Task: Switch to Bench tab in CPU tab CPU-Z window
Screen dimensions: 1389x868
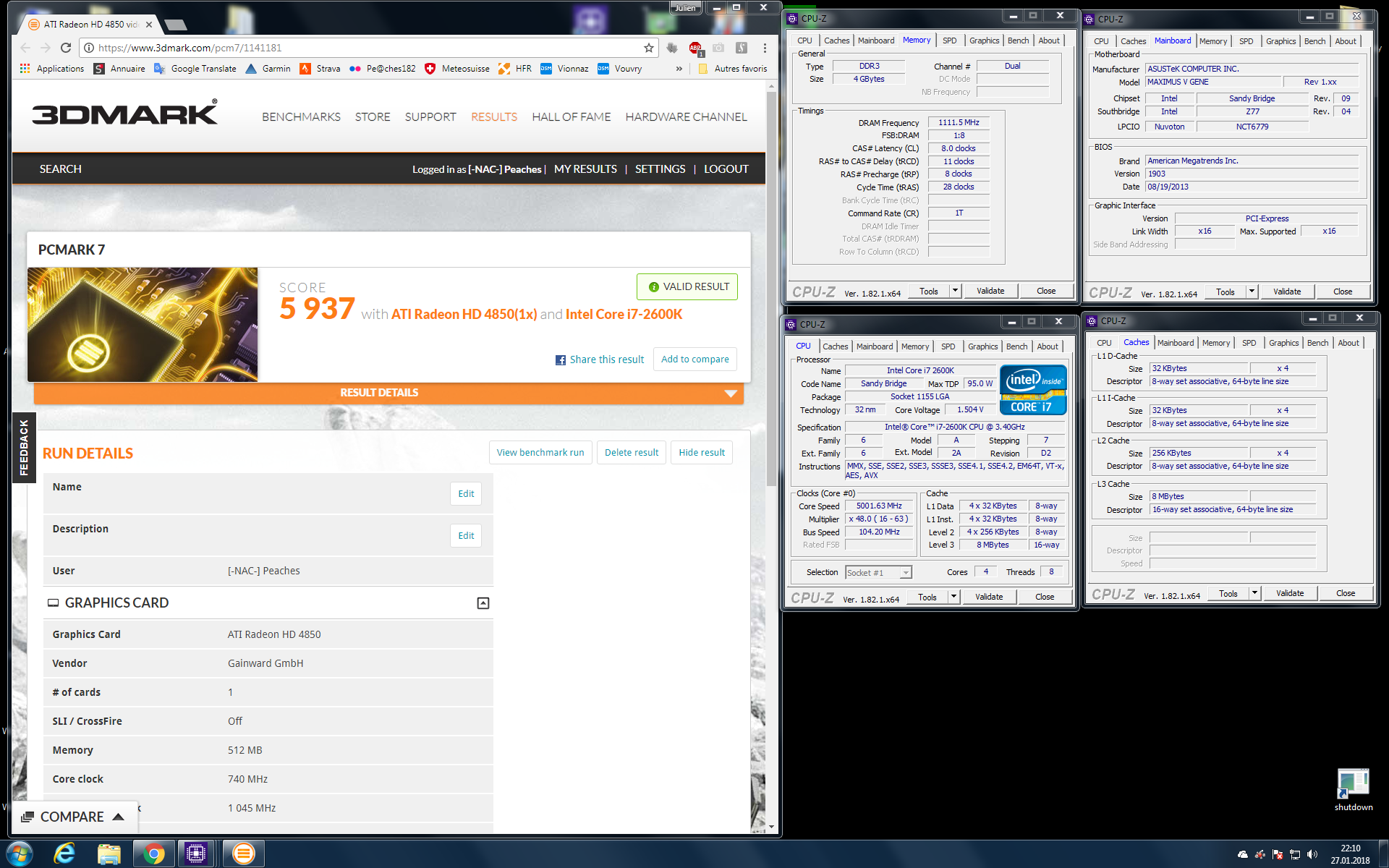Action: point(1016,346)
